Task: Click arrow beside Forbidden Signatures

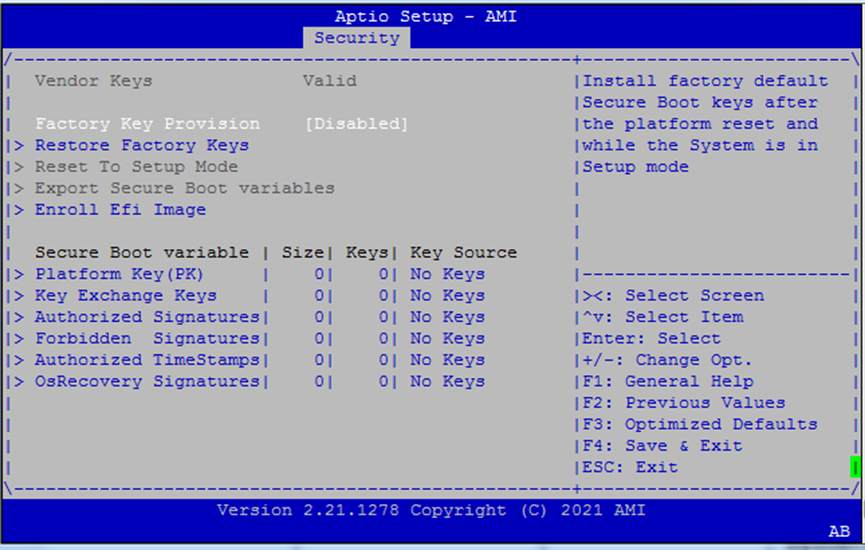Action: (19, 339)
